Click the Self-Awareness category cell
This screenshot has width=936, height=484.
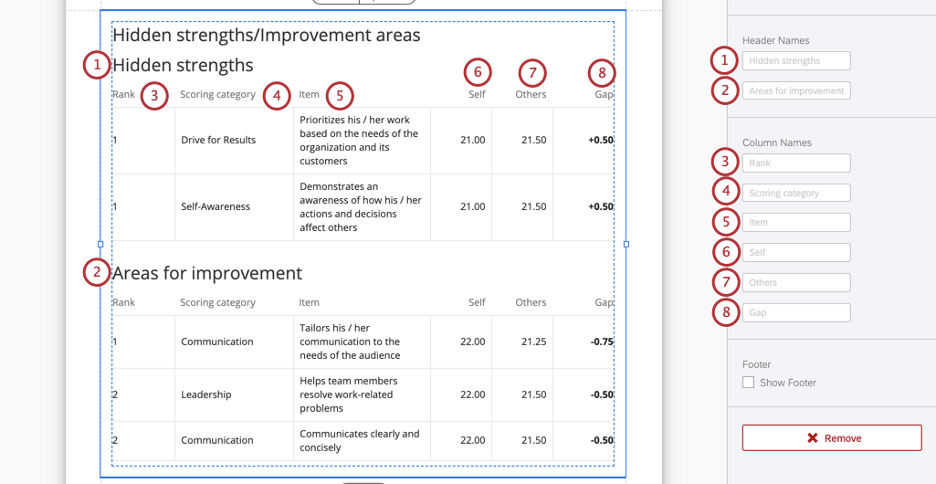pos(215,206)
